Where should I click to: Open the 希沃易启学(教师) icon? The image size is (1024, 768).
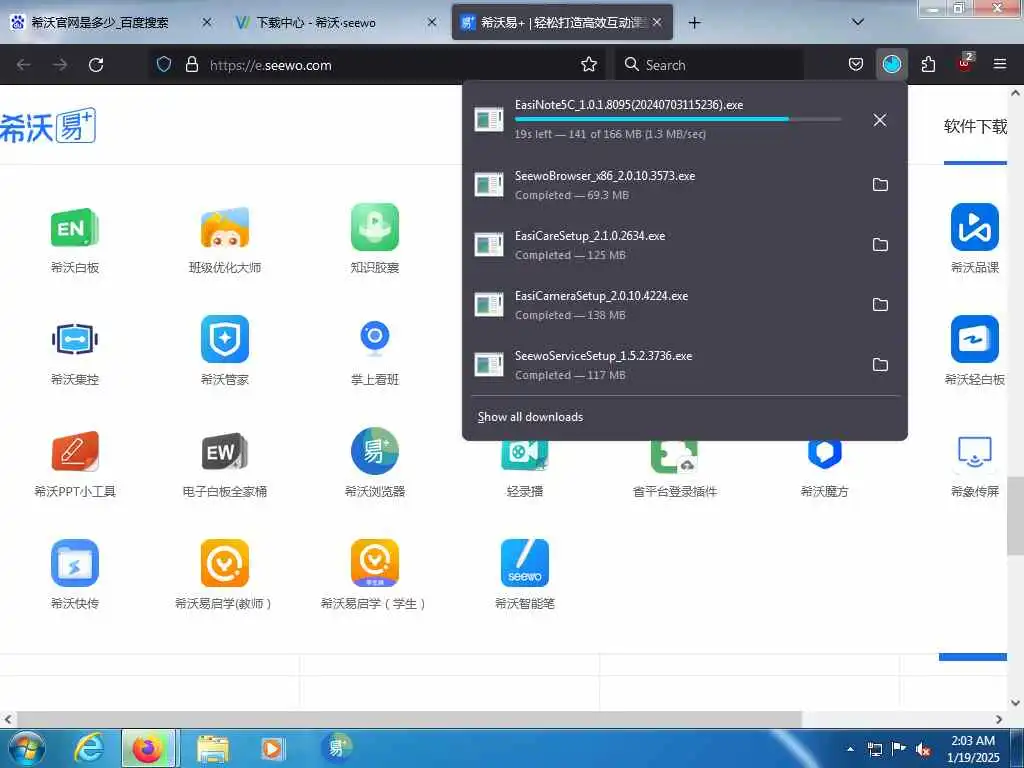pos(225,563)
